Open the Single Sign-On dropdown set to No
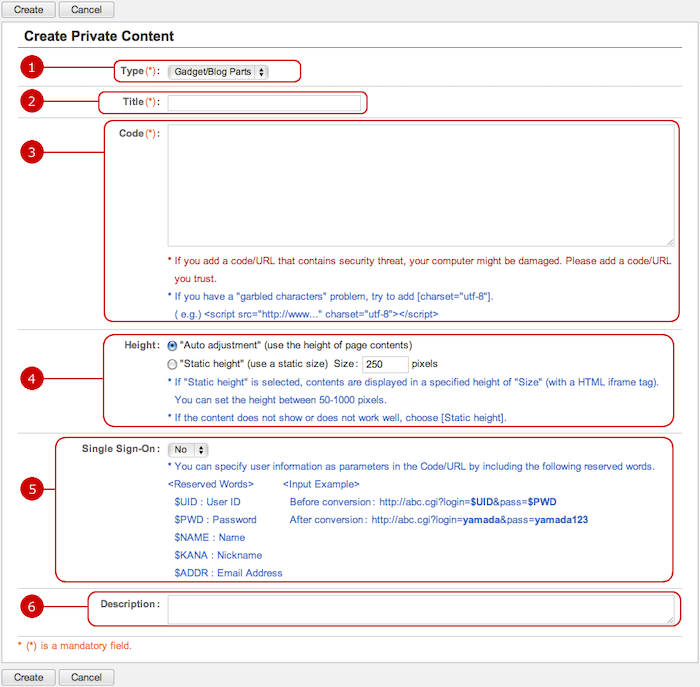Viewport: 700px width, 687px height. coord(188,450)
